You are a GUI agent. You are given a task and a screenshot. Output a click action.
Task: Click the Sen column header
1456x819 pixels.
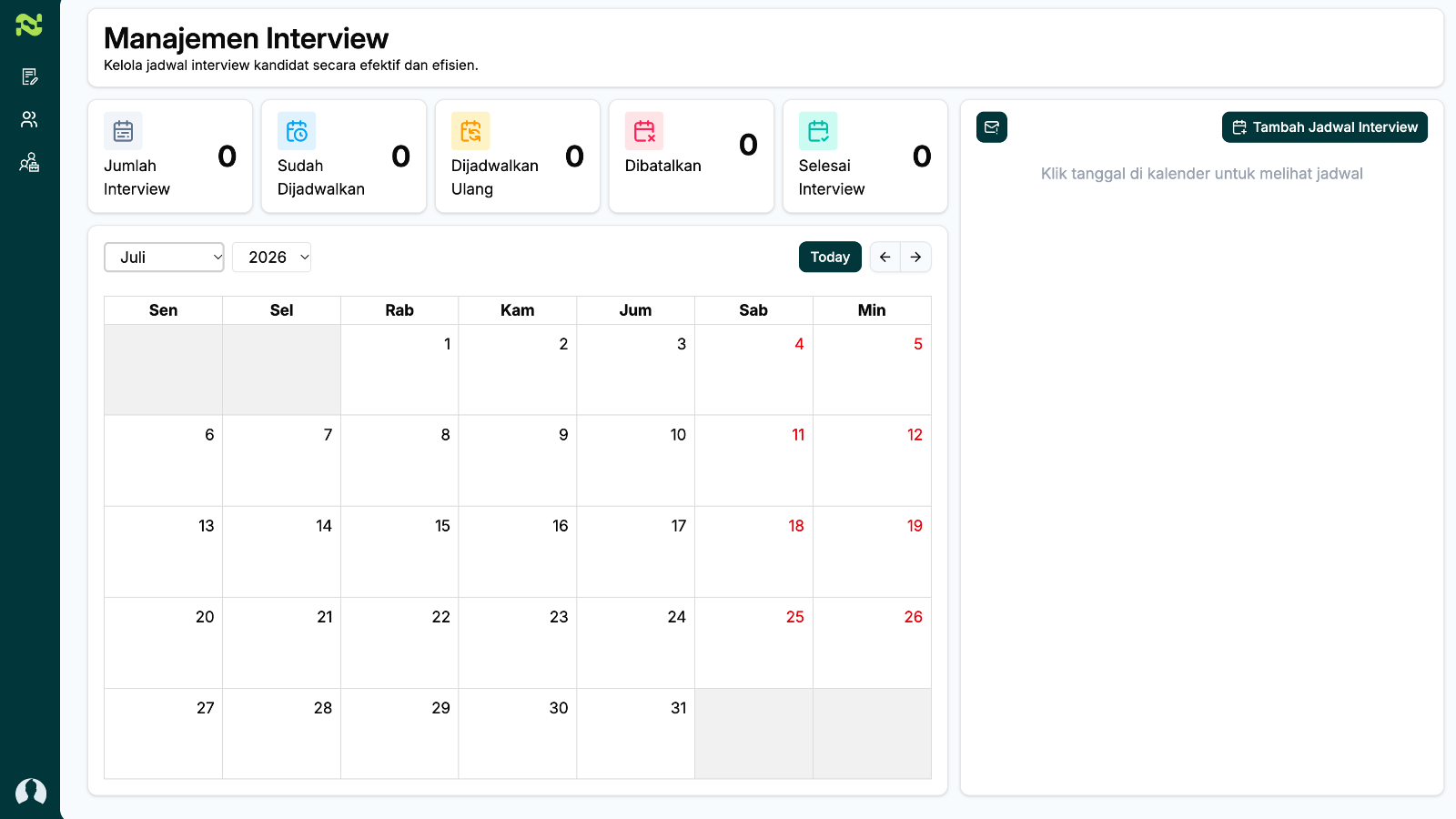(164, 310)
